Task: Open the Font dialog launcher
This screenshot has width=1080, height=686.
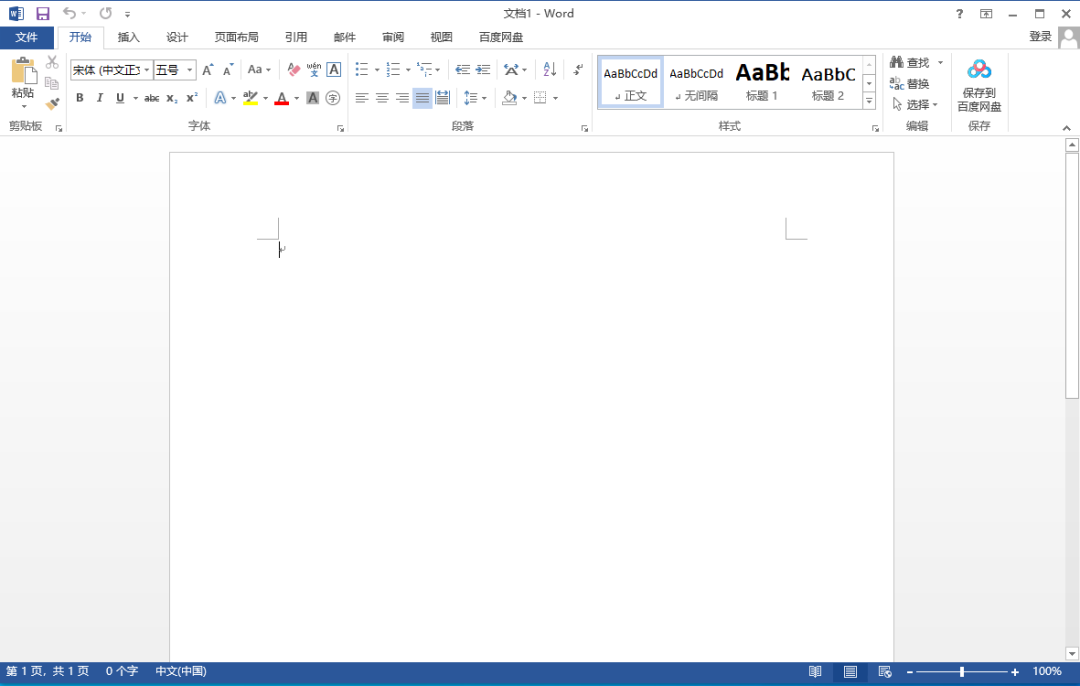Action: (340, 128)
